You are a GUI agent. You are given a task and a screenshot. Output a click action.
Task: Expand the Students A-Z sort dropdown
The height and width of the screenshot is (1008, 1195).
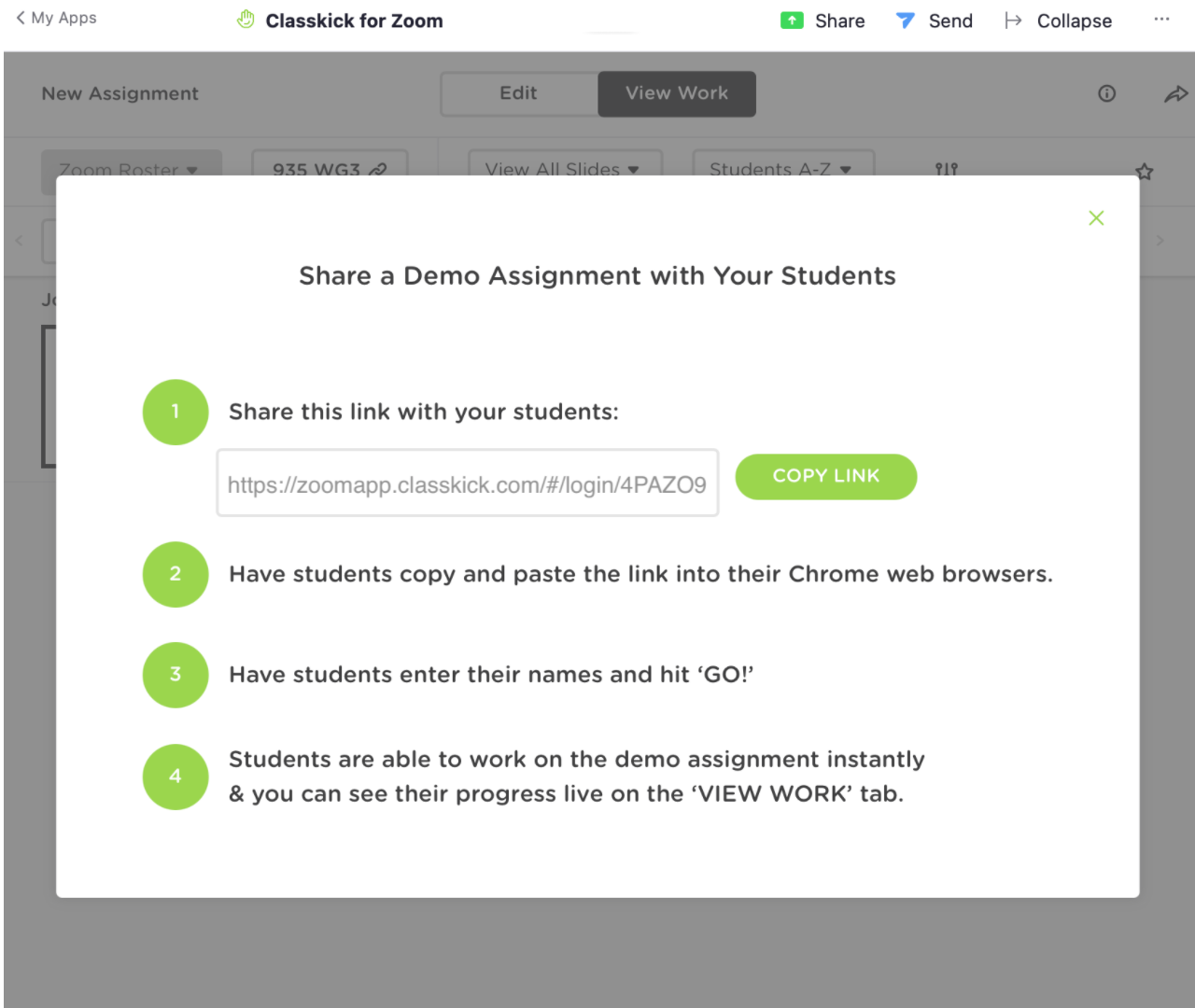[782, 168]
